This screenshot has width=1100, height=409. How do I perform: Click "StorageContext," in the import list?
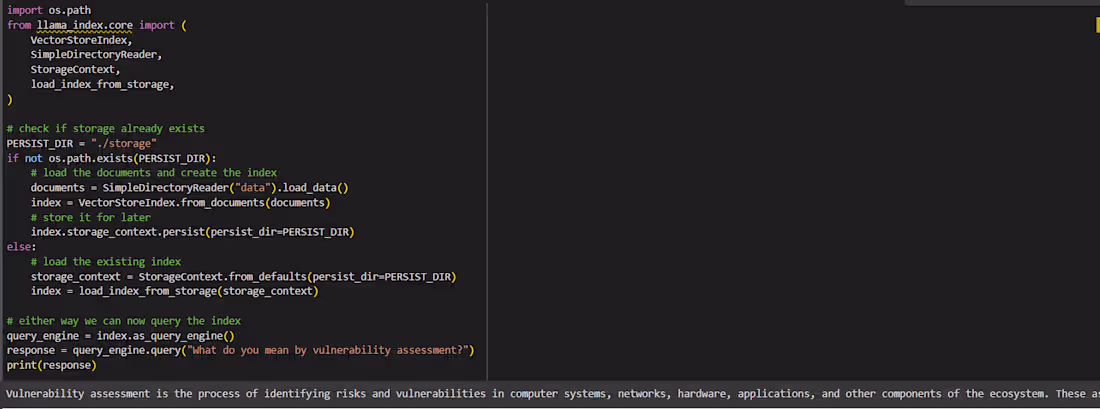75,69
